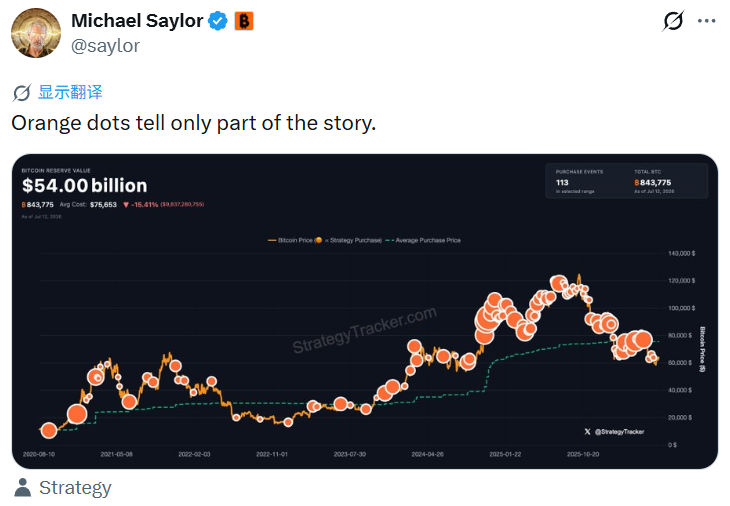This screenshot has height=506, width=730.
Task: Click the blue verified checkmark badge
Action: 217,21
